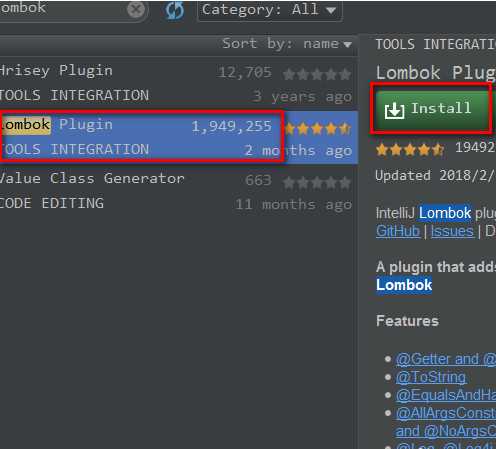Click the 1,949,255 download count

pyautogui.click(x=232, y=126)
